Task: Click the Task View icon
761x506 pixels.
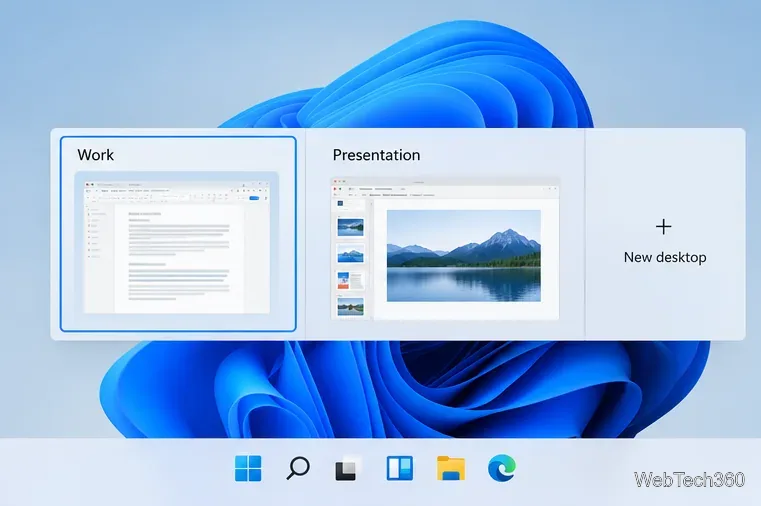Action: 348,468
